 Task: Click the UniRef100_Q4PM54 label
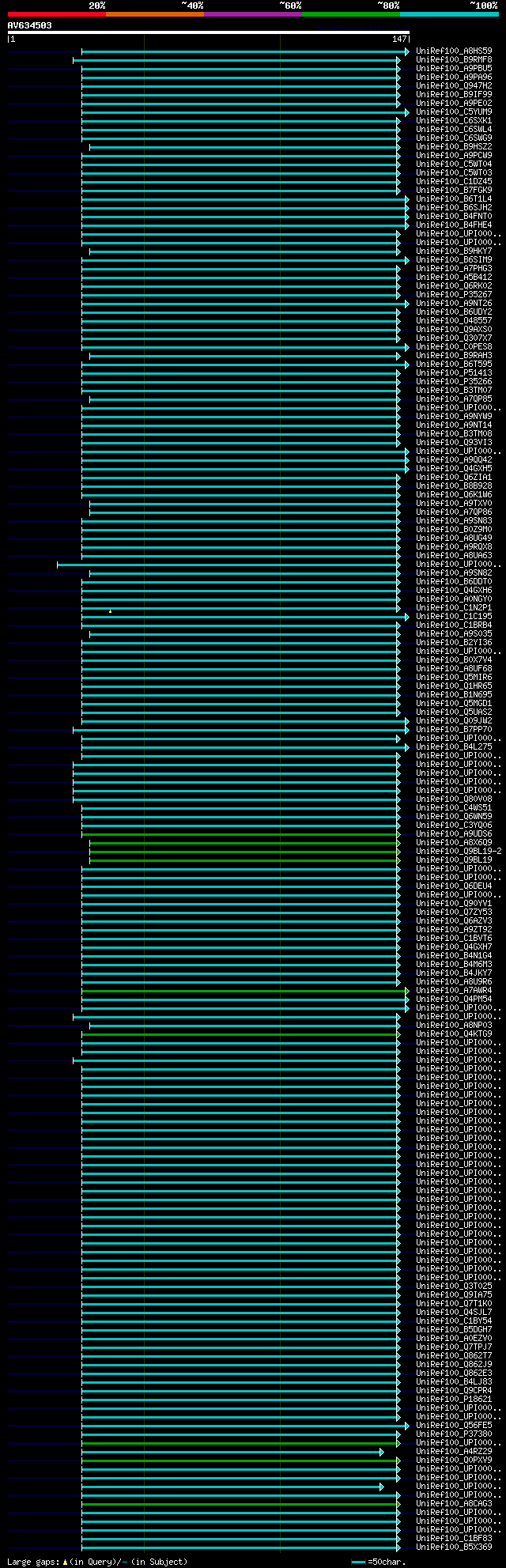coord(454,999)
